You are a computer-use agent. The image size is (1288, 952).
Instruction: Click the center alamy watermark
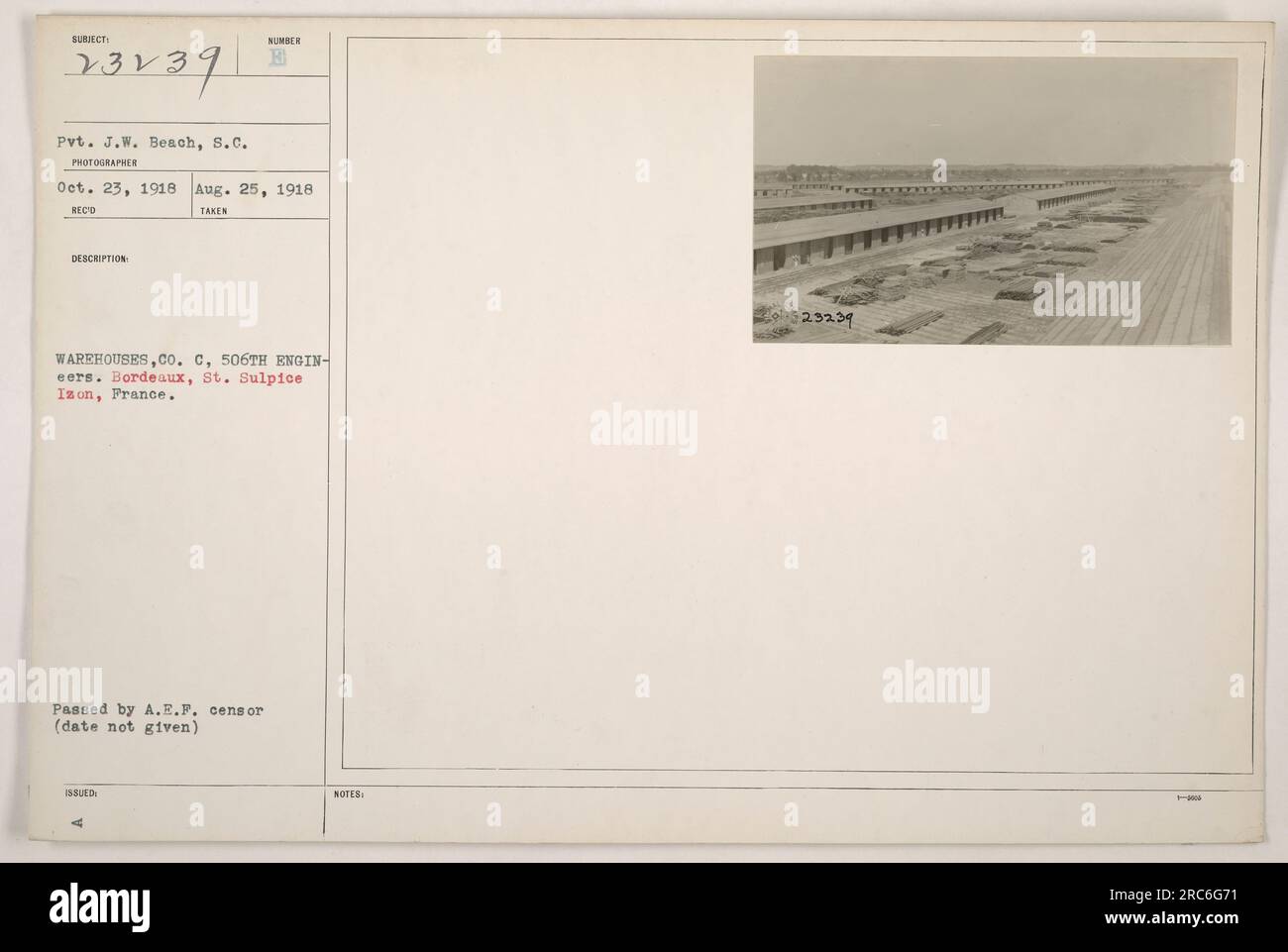644,430
